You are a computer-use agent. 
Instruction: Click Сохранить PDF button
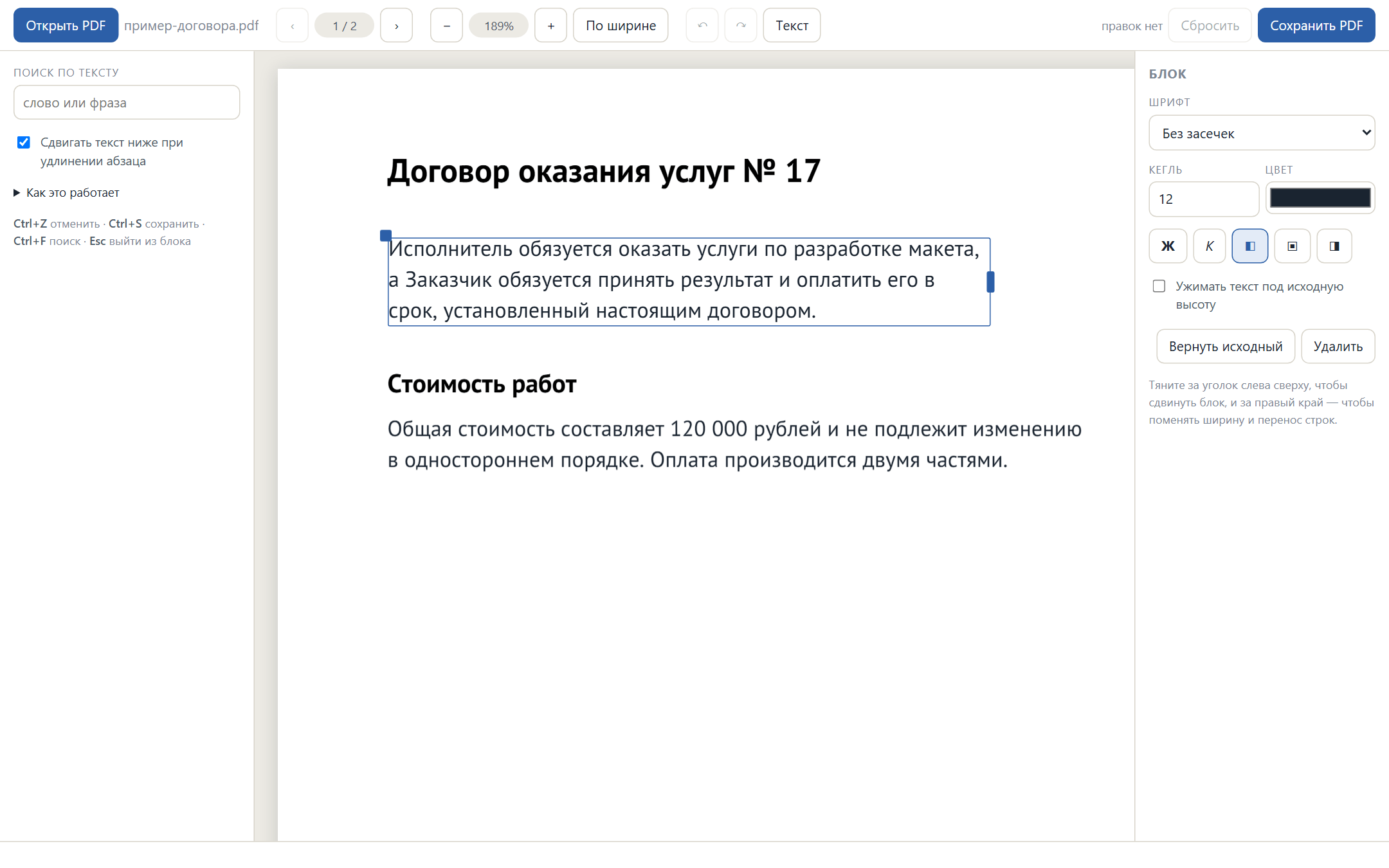coord(1316,26)
